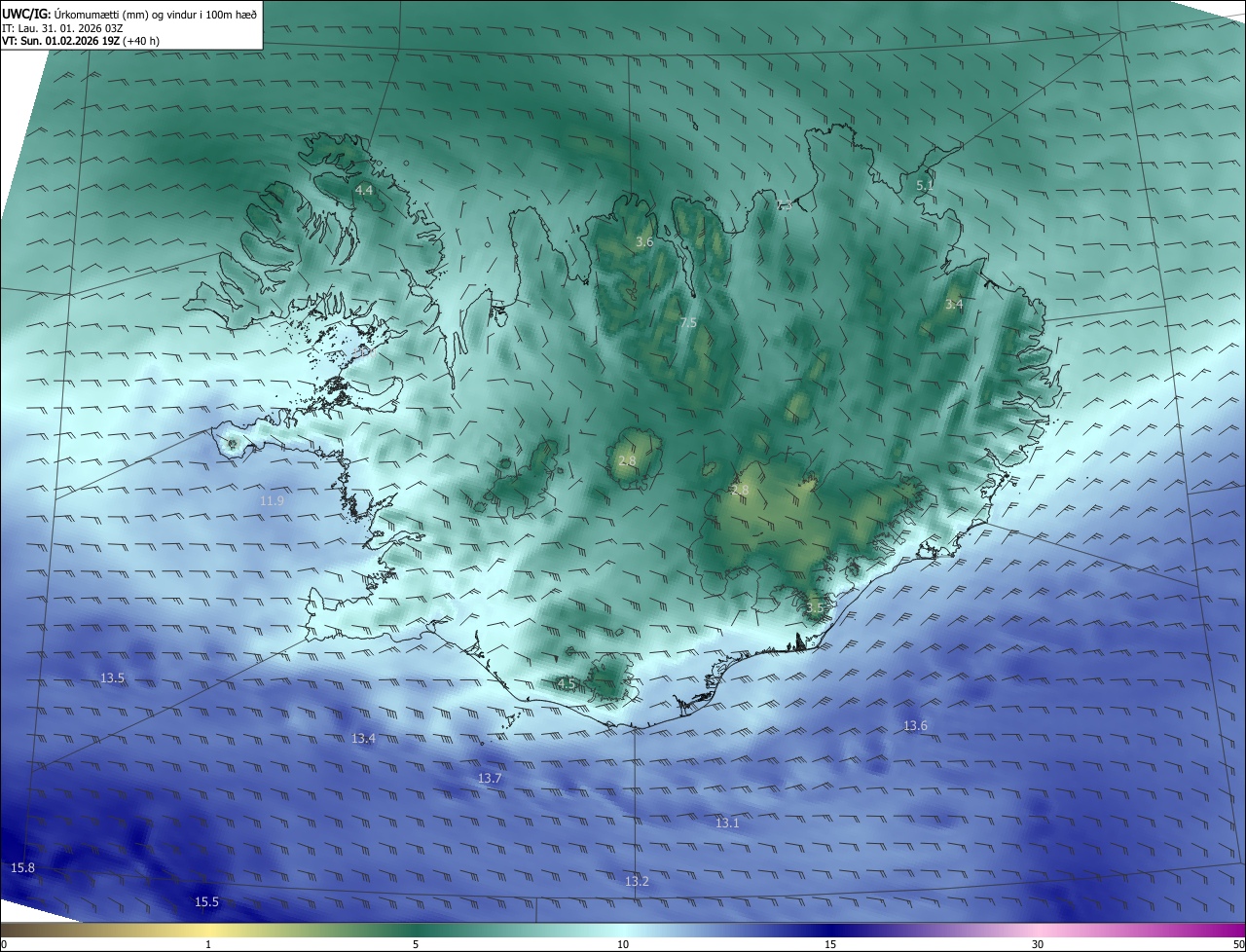Click the '15.8' value label

pos(22,867)
